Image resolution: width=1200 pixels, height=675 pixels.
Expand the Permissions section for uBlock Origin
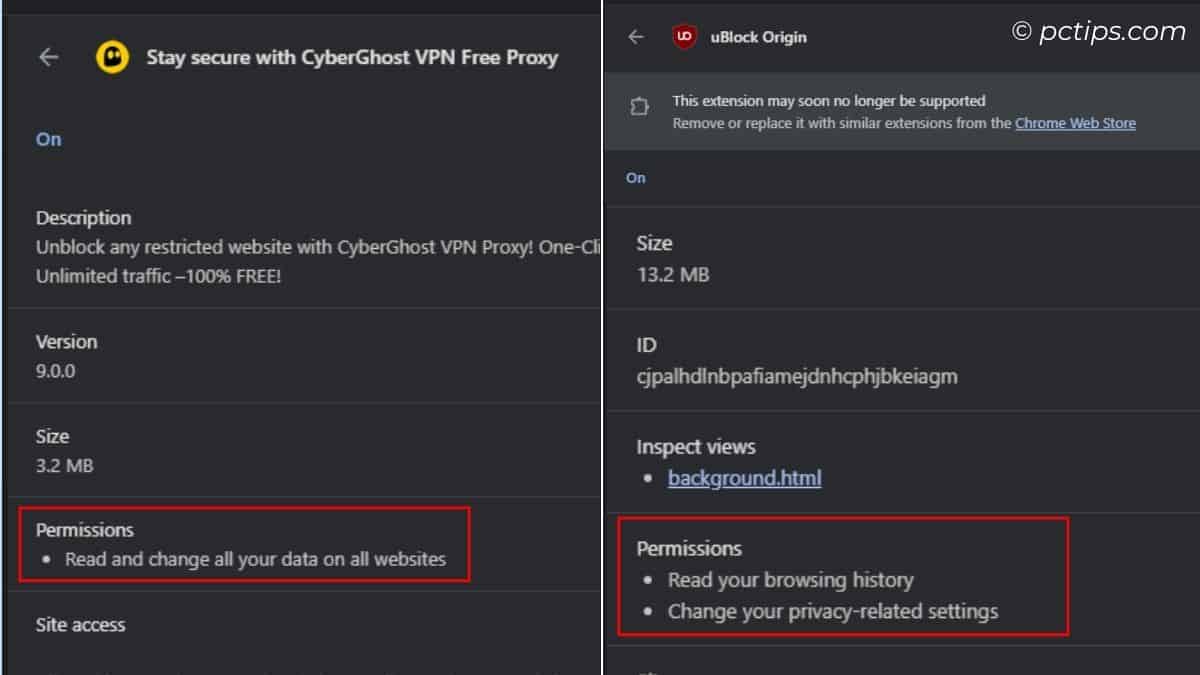pyautogui.click(x=690, y=548)
